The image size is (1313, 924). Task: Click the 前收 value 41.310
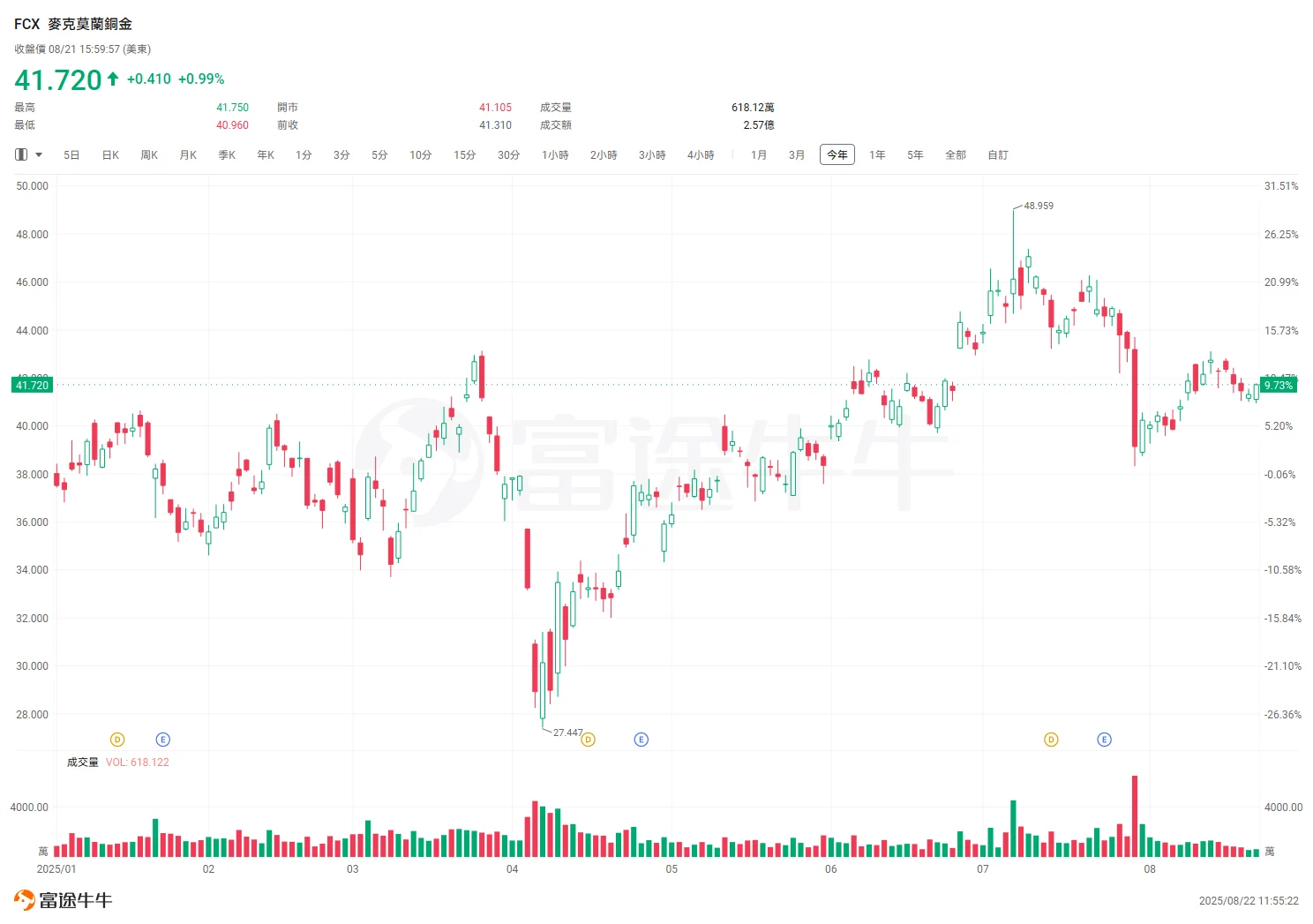495,125
